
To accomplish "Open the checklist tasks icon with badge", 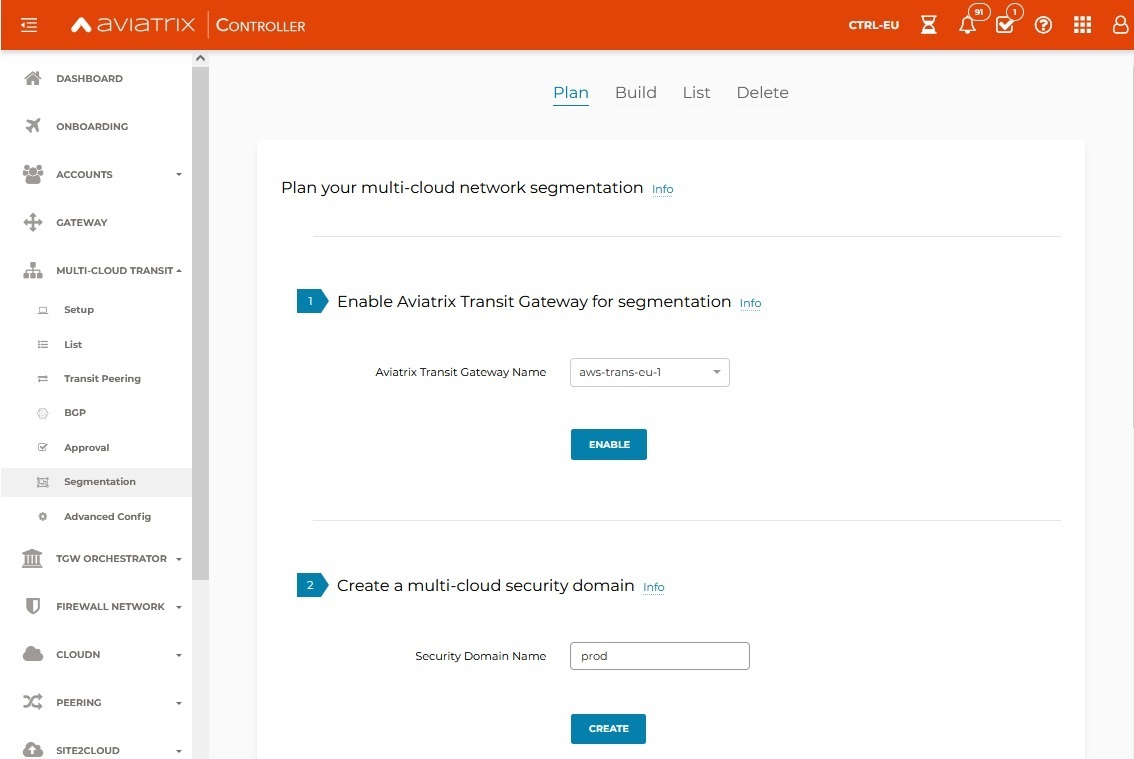I will tap(1005, 25).
